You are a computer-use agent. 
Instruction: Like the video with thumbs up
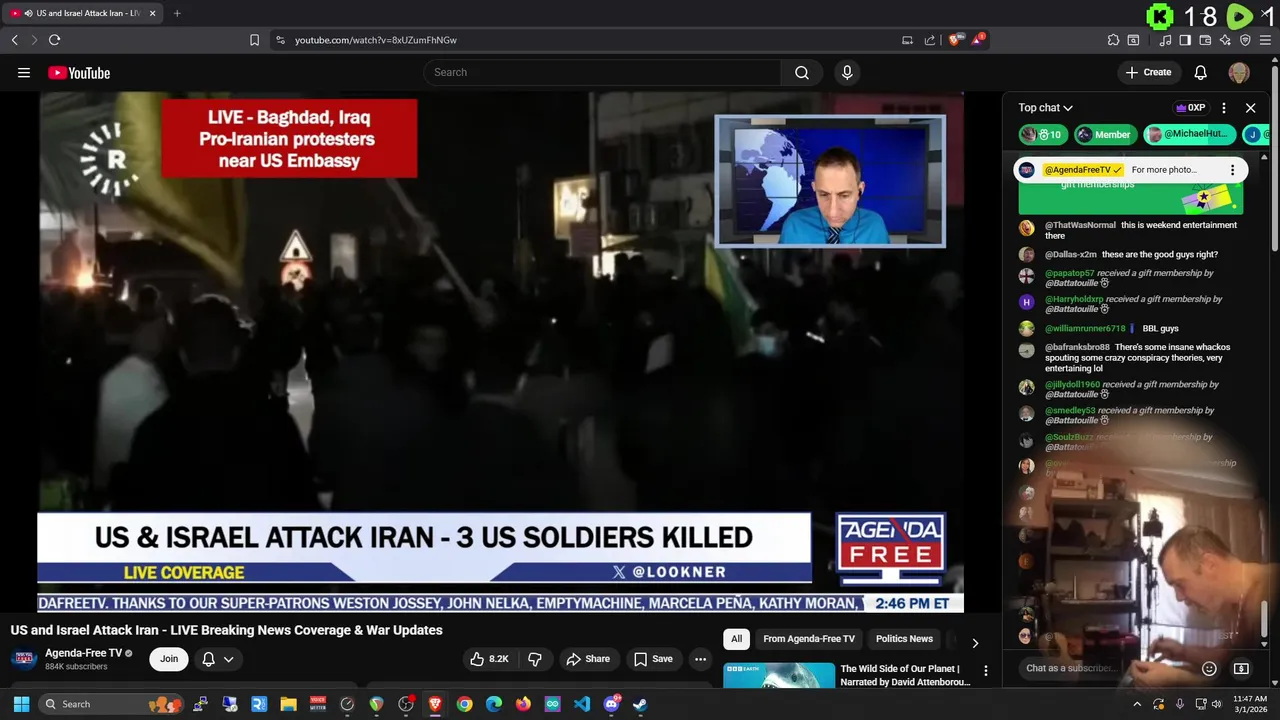[489, 659]
